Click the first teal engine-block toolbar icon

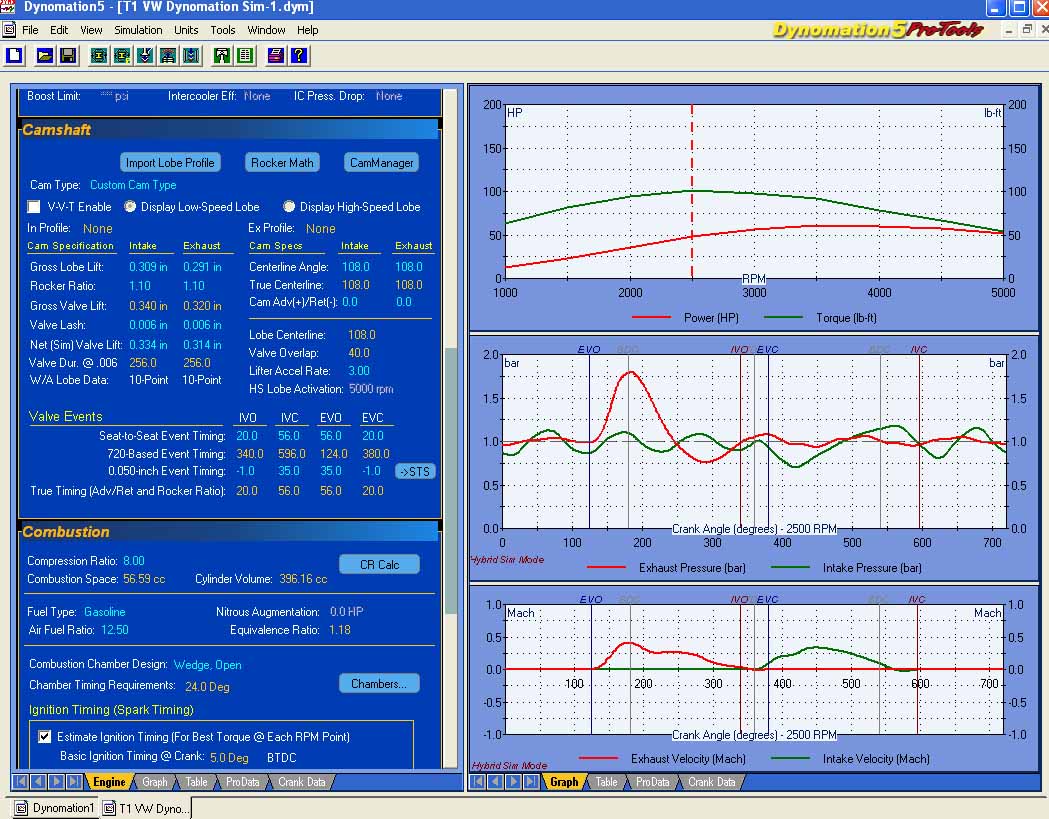pyautogui.click(x=99, y=56)
